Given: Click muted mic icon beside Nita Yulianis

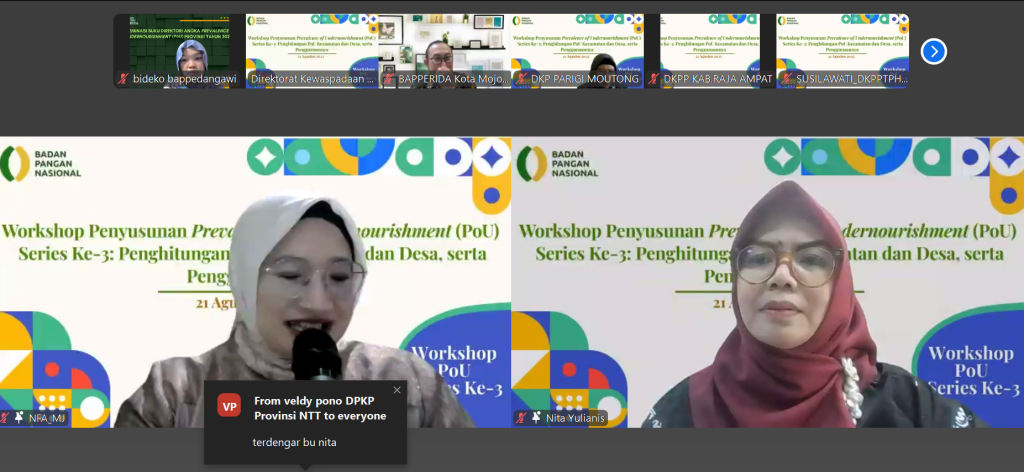Looking at the screenshot, I should pyautogui.click(x=523, y=418).
